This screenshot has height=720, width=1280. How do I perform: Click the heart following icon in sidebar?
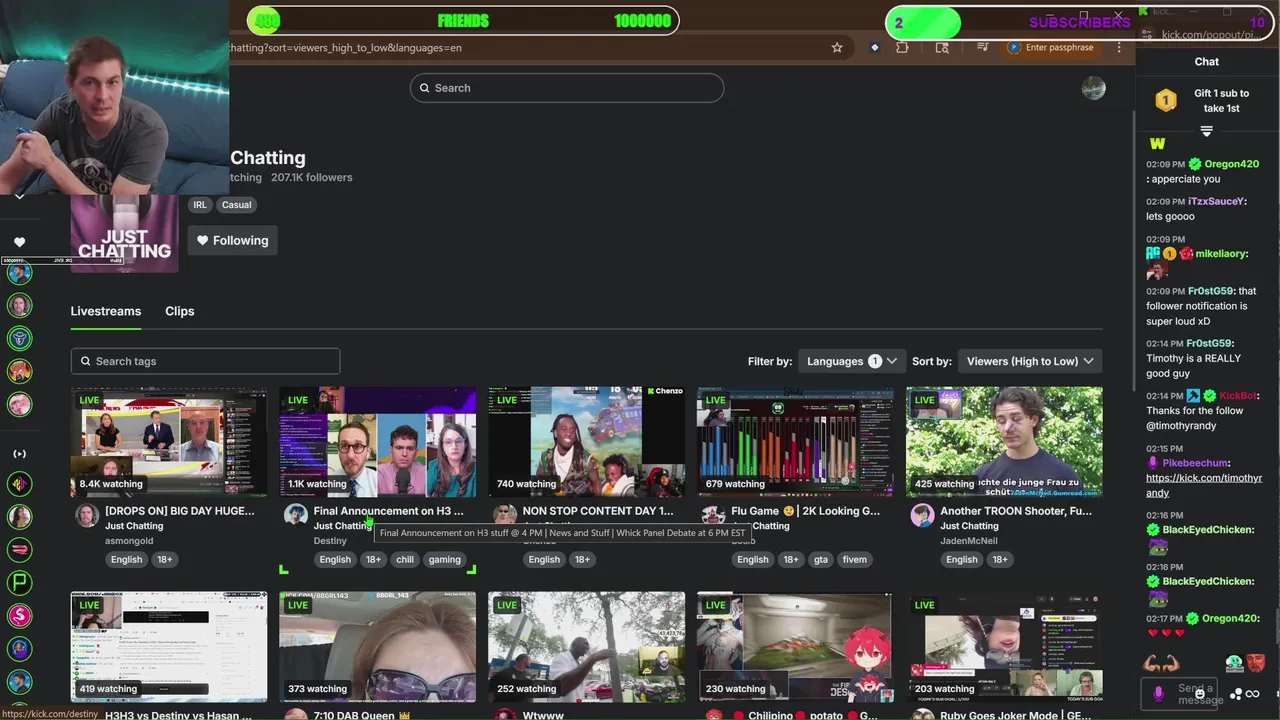(x=19, y=241)
